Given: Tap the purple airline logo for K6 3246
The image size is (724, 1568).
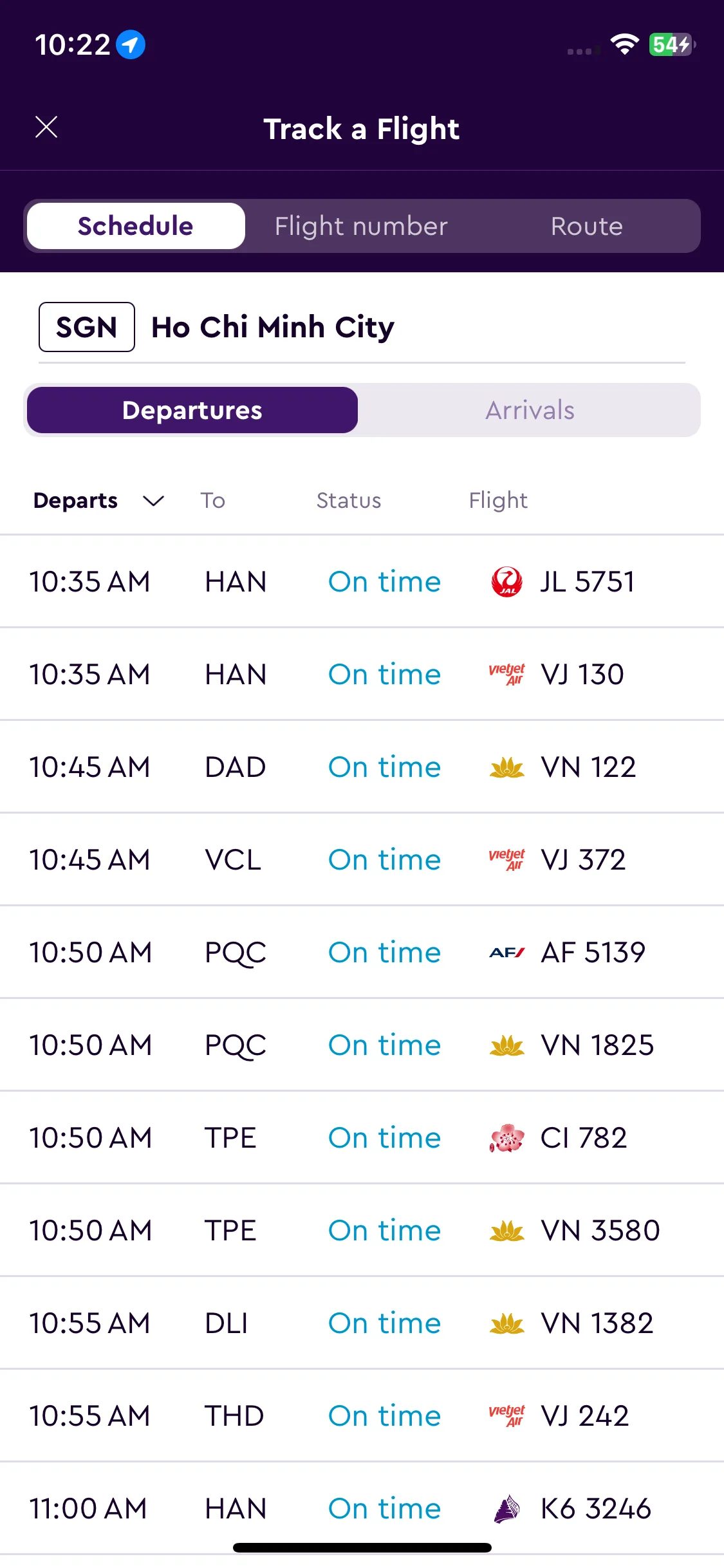Looking at the screenshot, I should tap(507, 1509).
